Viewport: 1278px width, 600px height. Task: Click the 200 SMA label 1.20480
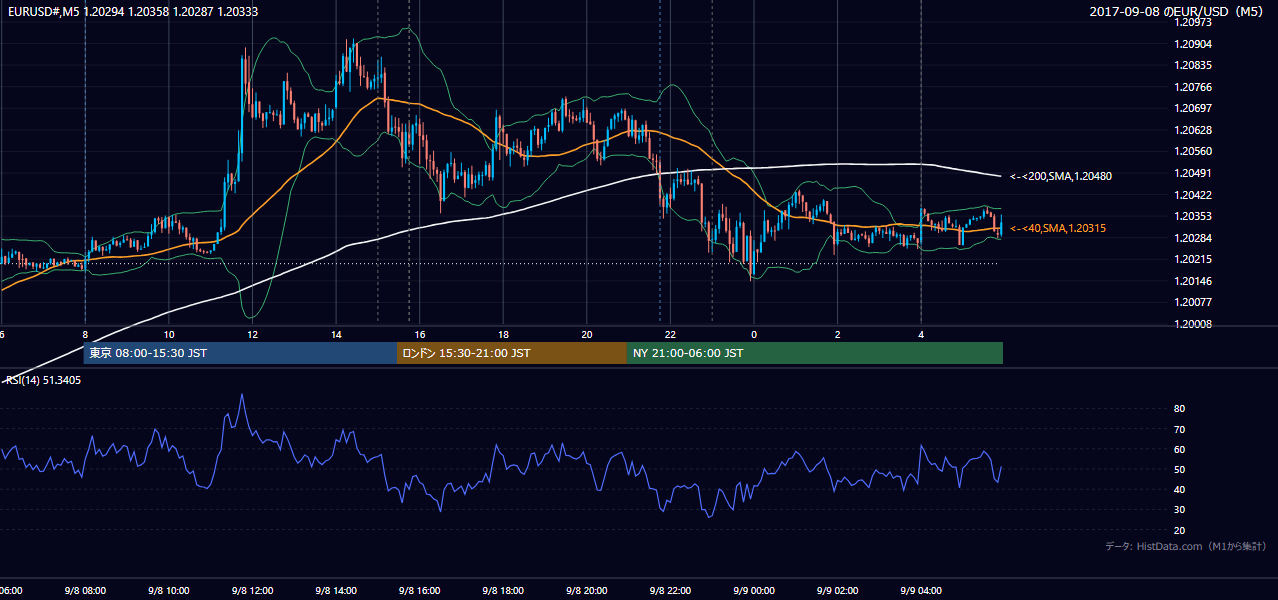coord(1061,176)
